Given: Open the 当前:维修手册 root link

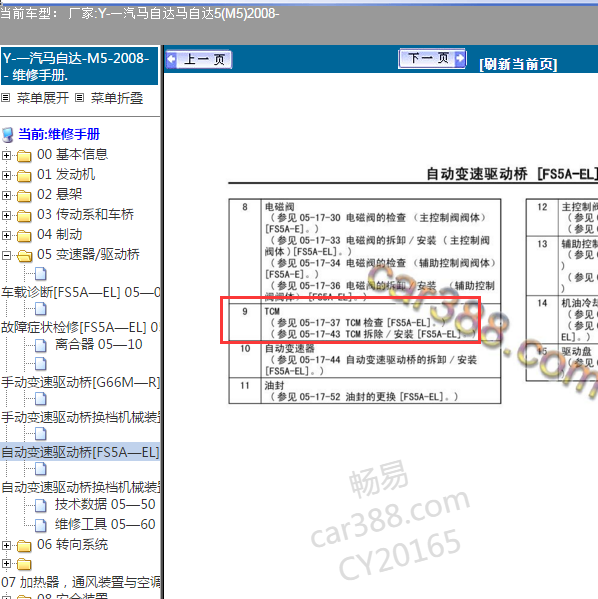Looking at the screenshot, I should [x=59, y=134].
